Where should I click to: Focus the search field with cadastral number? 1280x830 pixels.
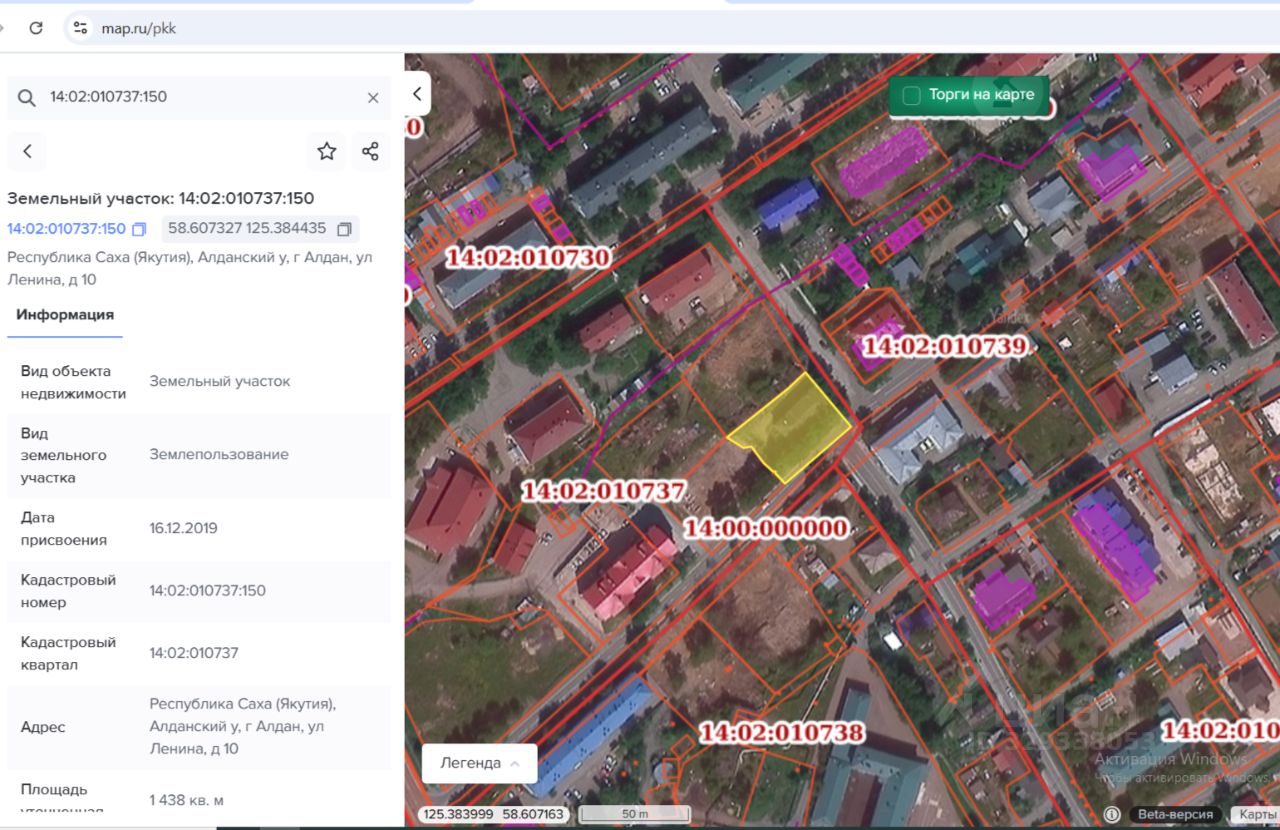click(x=200, y=97)
